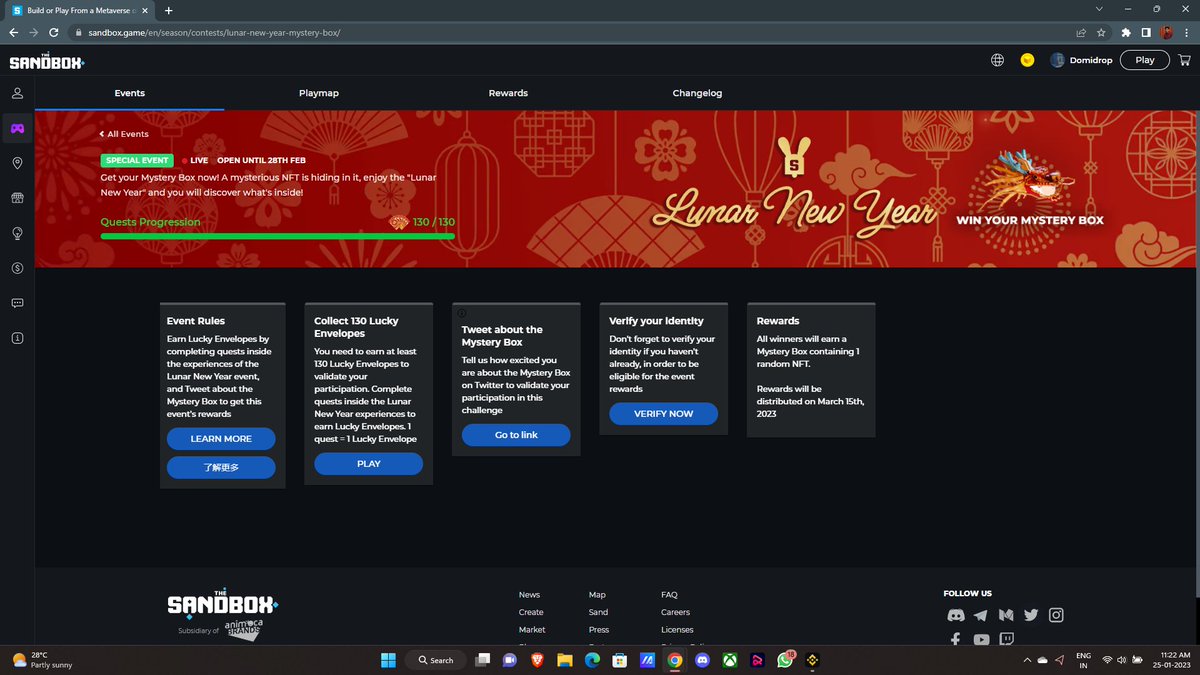The image size is (1200, 675).
Task: Open the Medium icon under Follow Us
Action: 1006,616
